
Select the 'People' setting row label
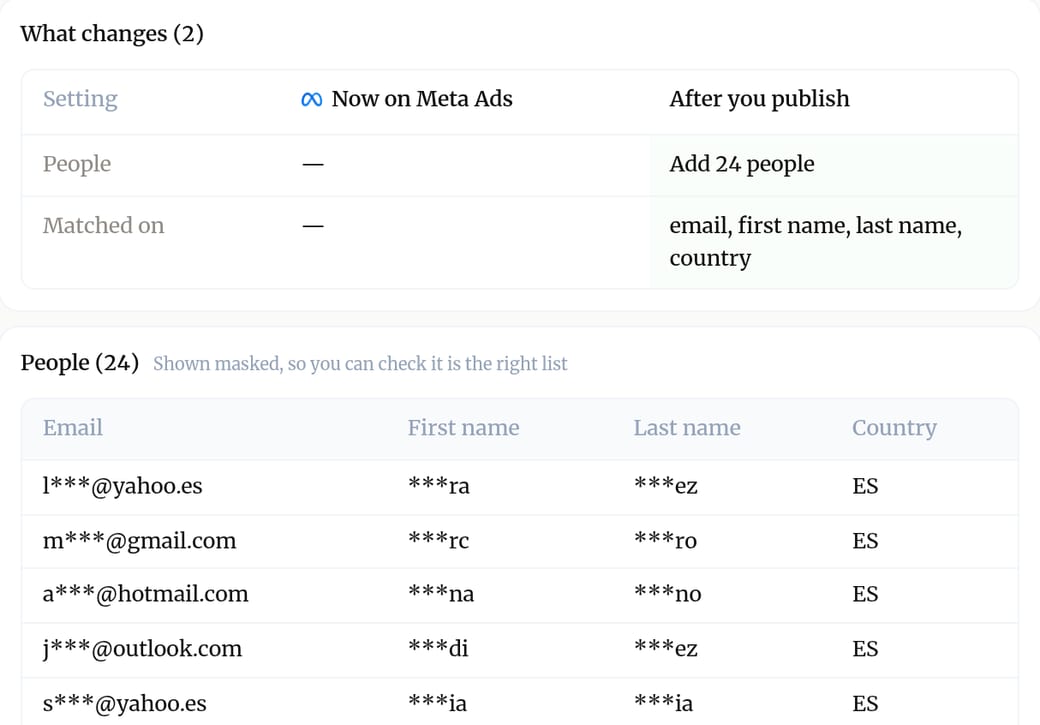[77, 164]
